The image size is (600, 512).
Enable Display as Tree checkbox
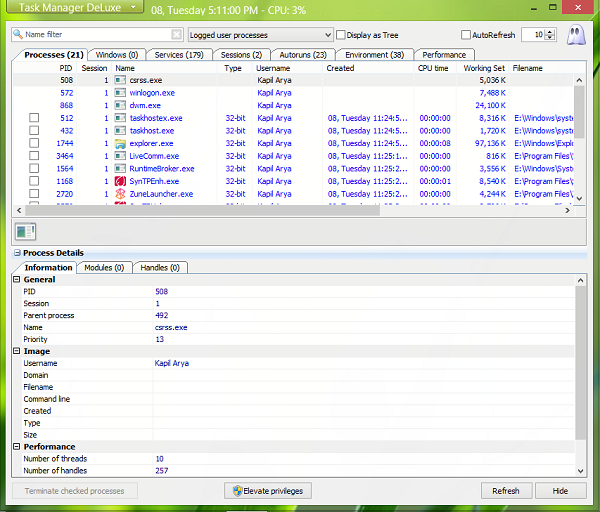341,35
